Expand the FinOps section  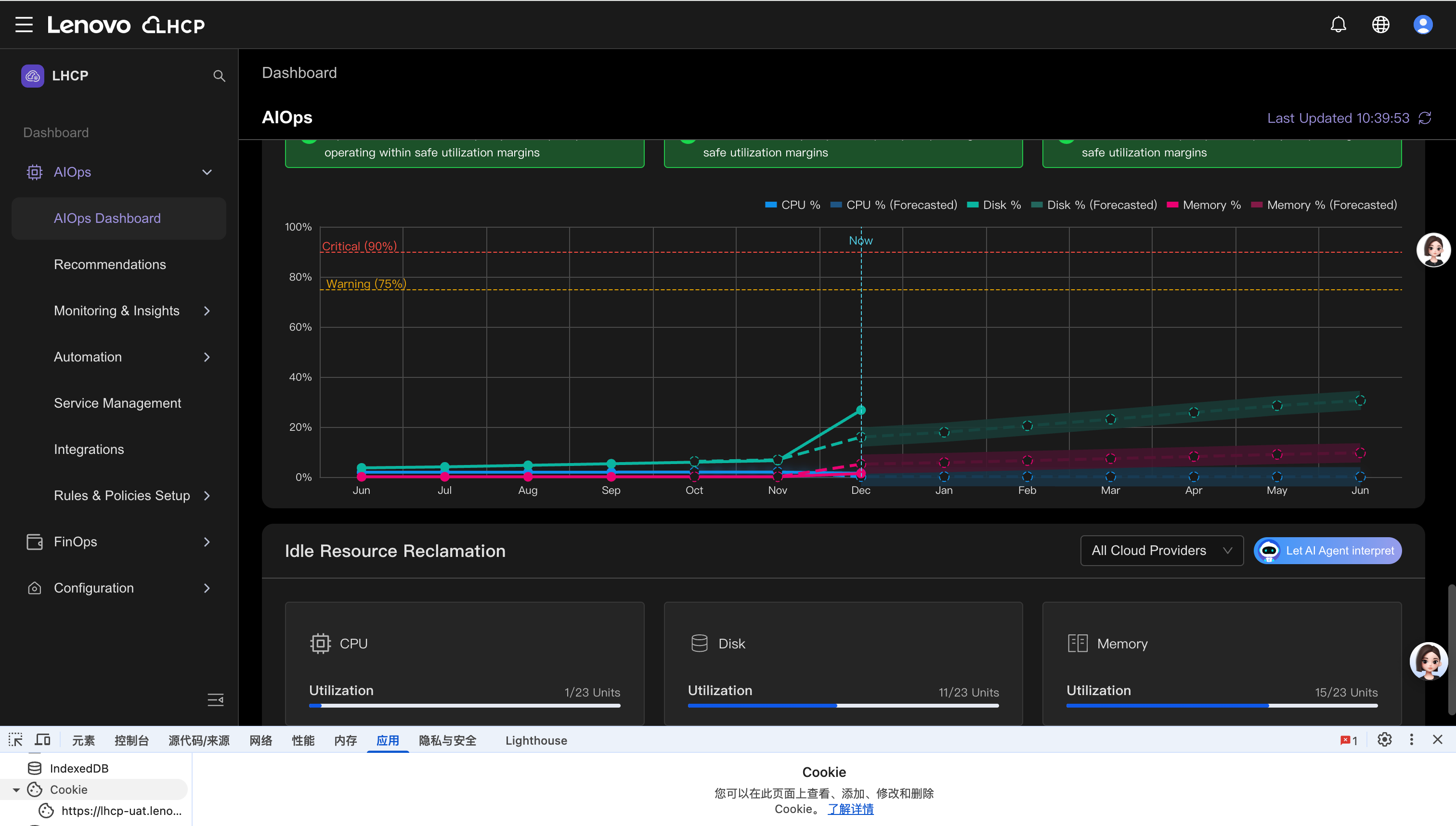point(207,542)
